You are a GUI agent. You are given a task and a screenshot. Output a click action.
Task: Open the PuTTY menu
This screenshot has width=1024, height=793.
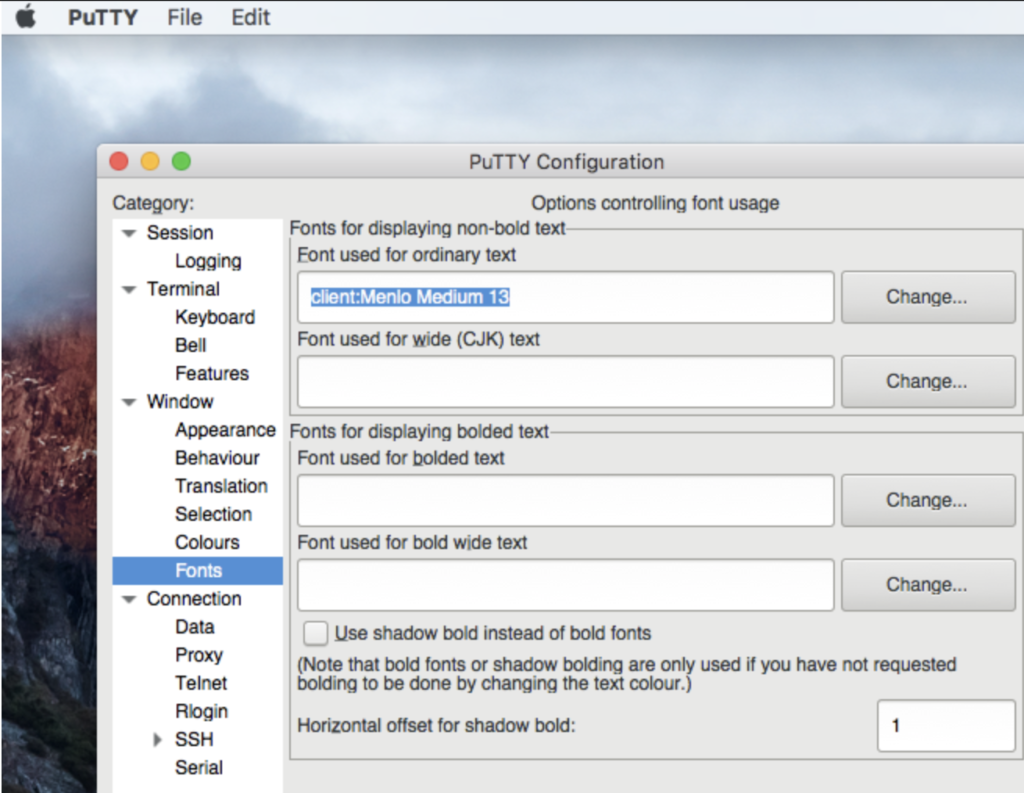[101, 16]
